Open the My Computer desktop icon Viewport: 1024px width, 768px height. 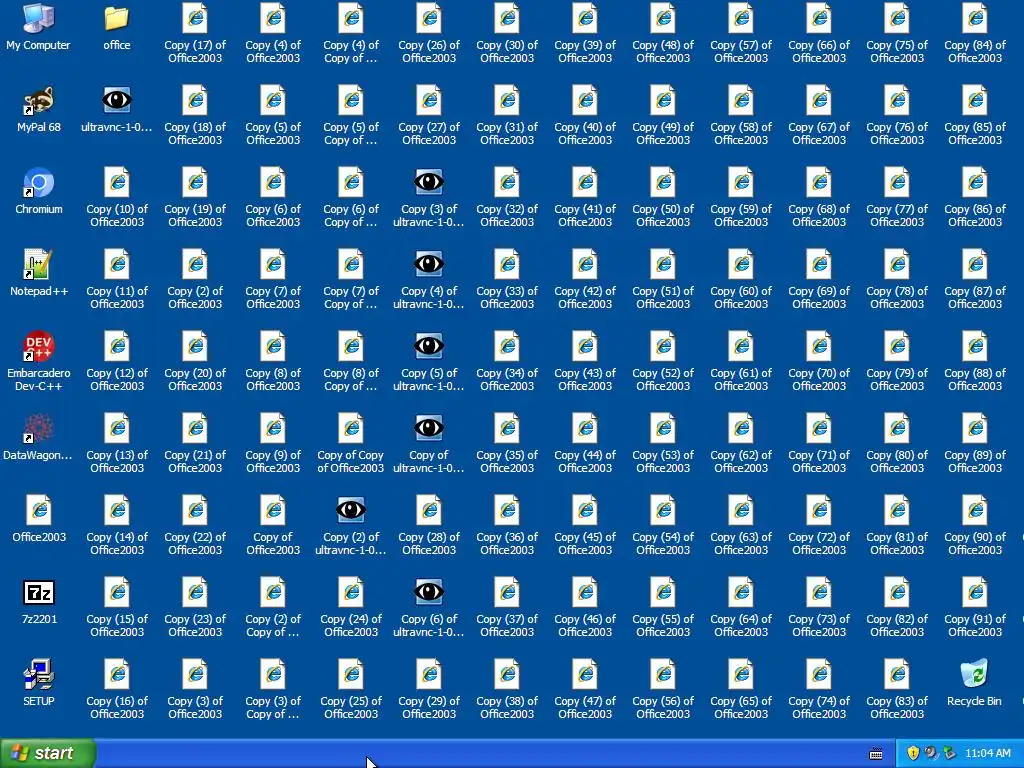(x=39, y=18)
